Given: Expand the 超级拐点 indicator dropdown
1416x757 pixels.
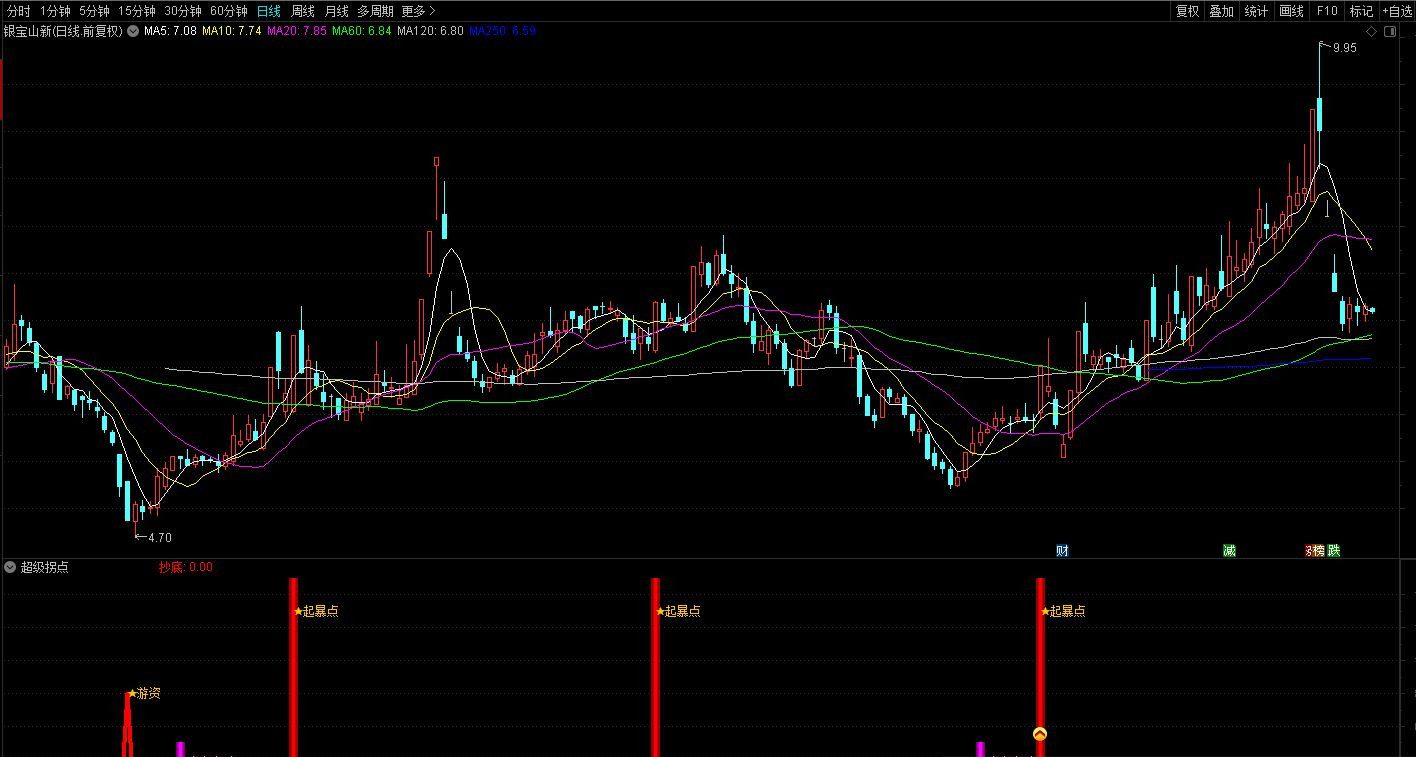Looking at the screenshot, I should (10, 567).
